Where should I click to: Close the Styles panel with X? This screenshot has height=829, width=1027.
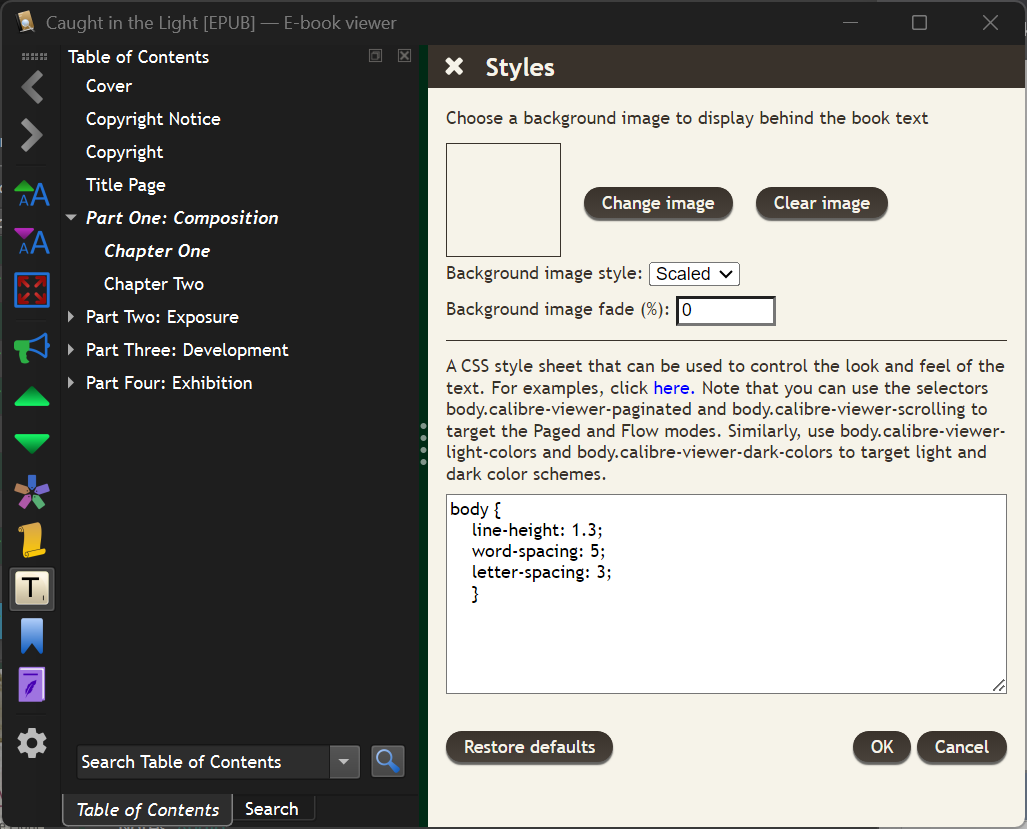[454, 67]
